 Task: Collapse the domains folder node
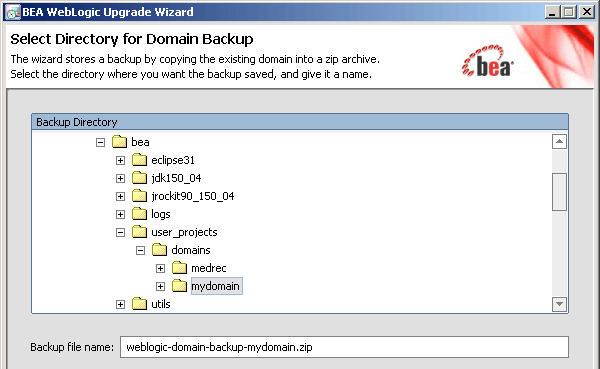(140, 250)
